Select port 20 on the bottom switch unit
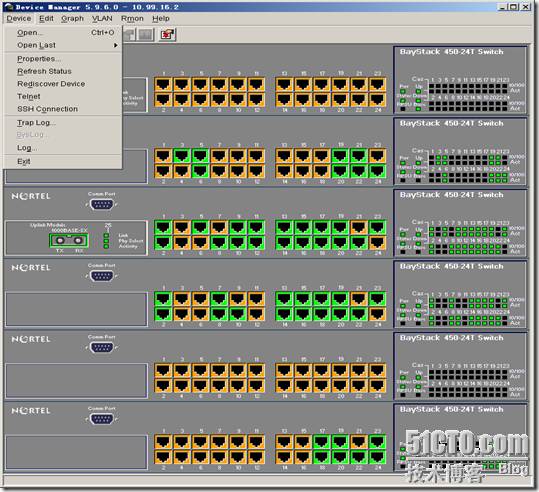Viewport: 539px width, 492px height. tap(340, 457)
